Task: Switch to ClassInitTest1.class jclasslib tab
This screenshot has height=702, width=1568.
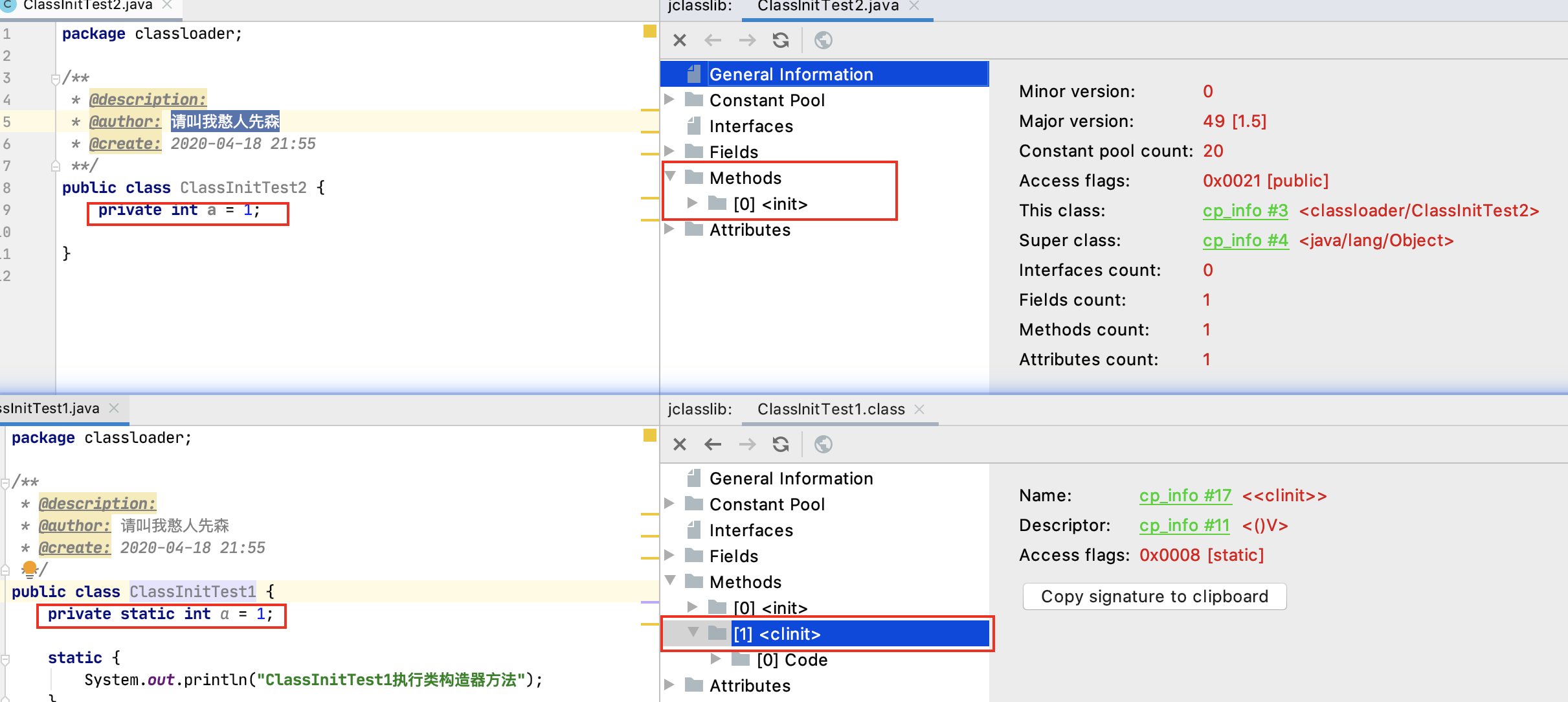Action: 831,409
